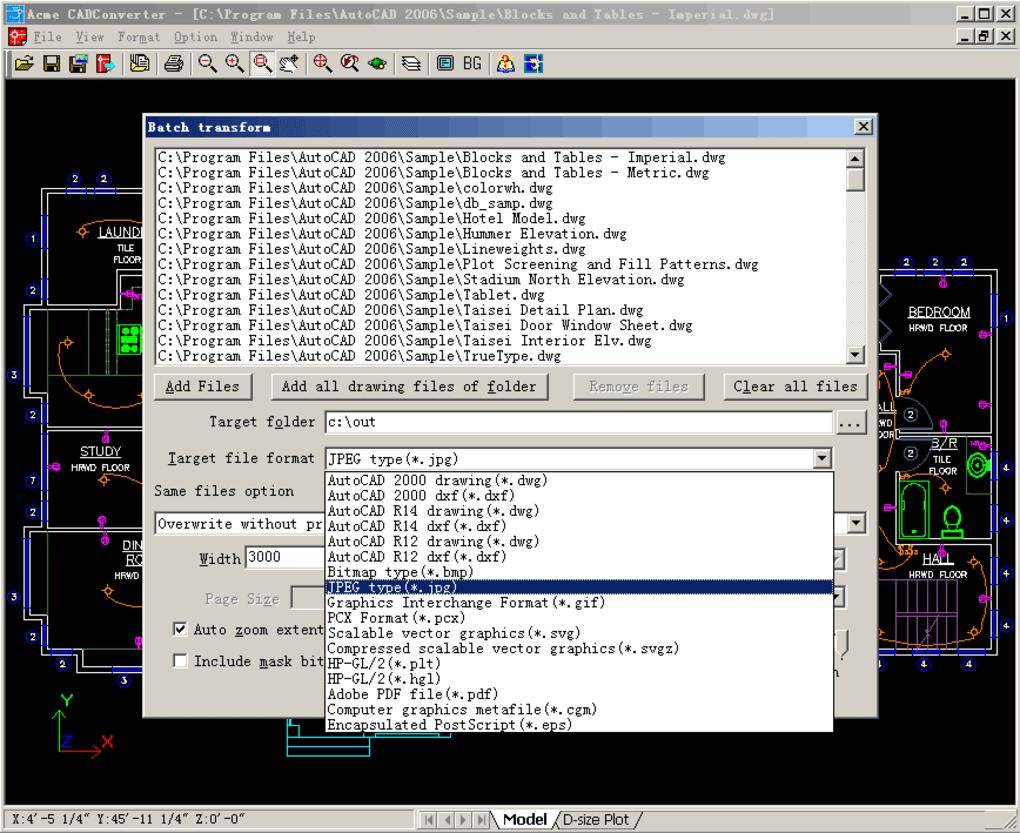Screen dimensions: 1020x833
Task: Click inside the Target folder text field
Action: (x=578, y=422)
